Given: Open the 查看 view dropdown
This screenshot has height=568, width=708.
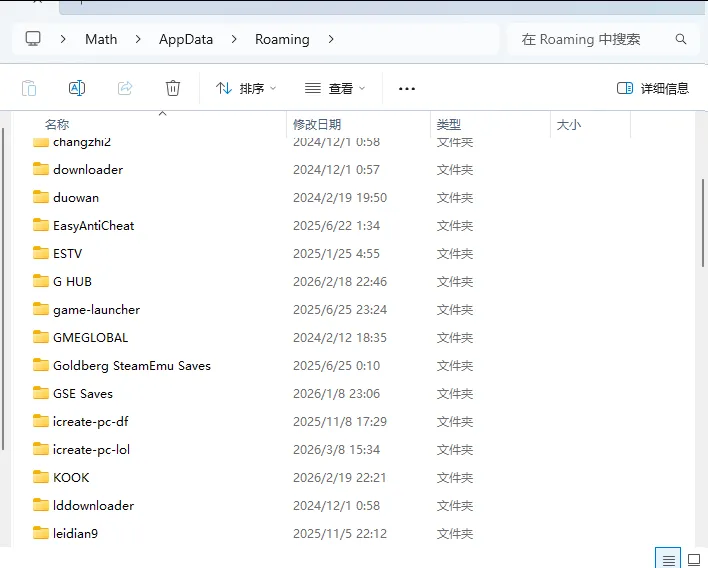Looking at the screenshot, I should tap(335, 88).
